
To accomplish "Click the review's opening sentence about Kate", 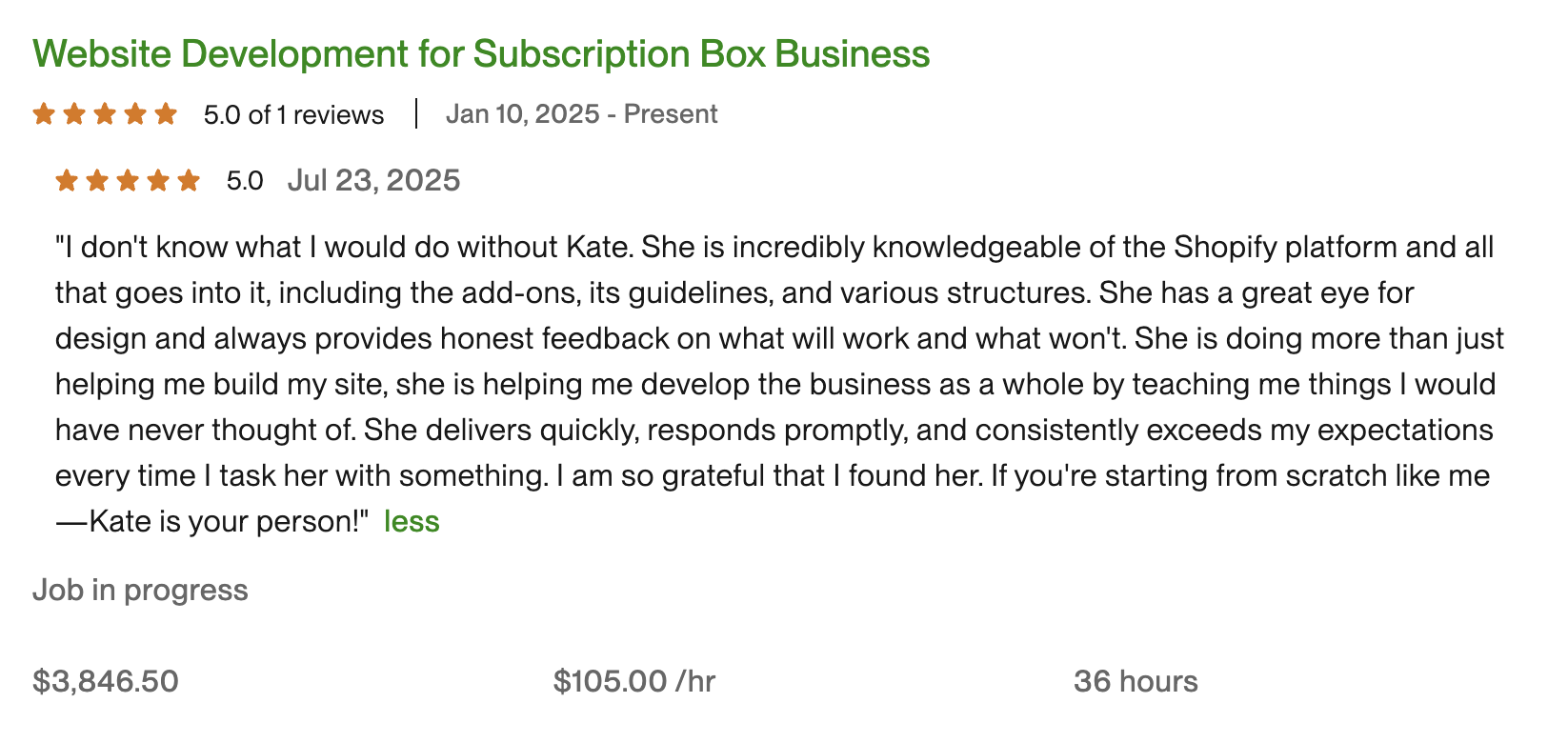I will coord(344,248).
